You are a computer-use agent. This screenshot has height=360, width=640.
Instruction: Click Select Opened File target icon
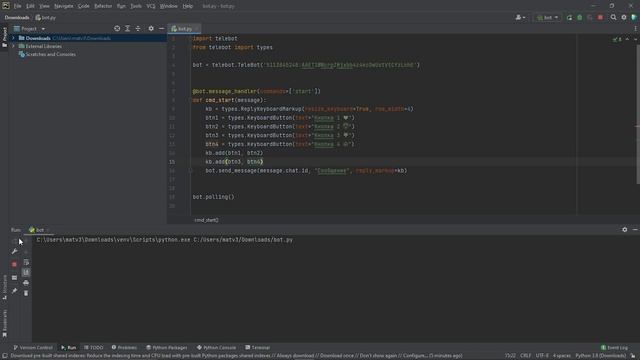(x=117, y=29)
